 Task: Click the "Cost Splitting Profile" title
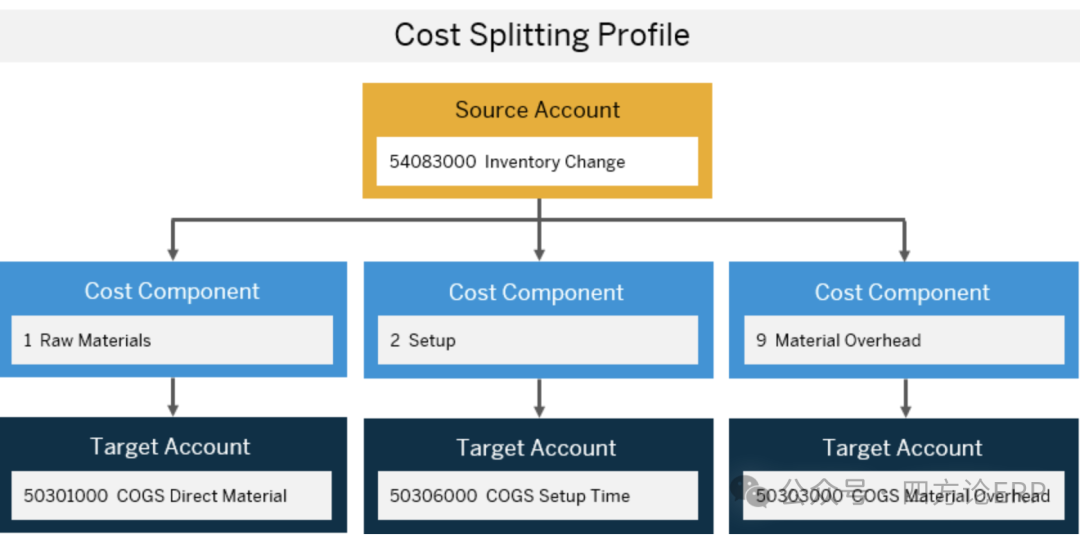pyautogui.click(x=541, y=34)
